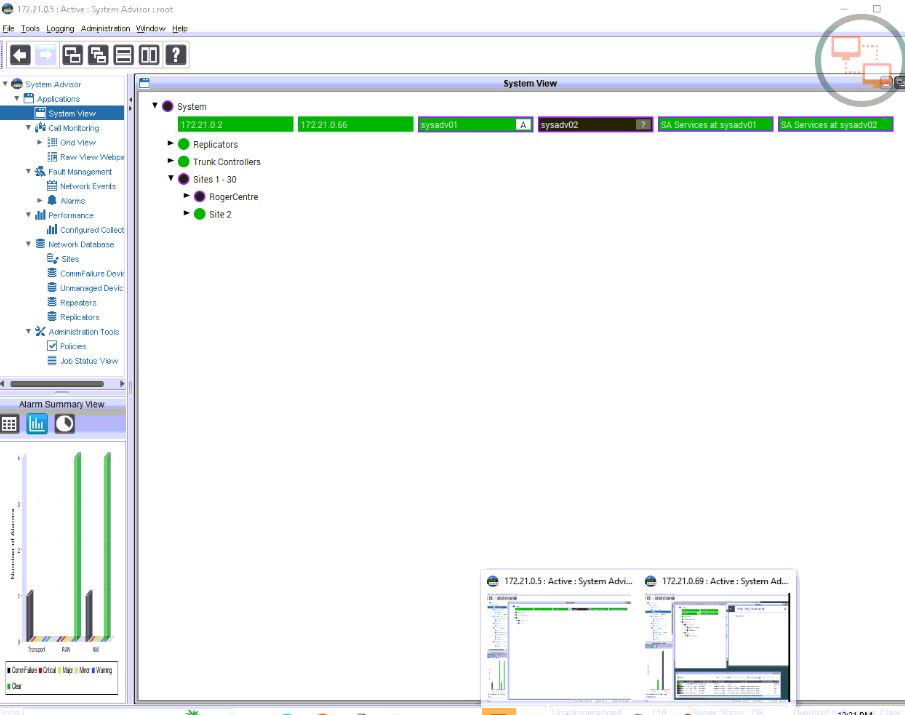
Task: Expand the Site 2 node
Action: pyautogui.click(x=187, y=213)
